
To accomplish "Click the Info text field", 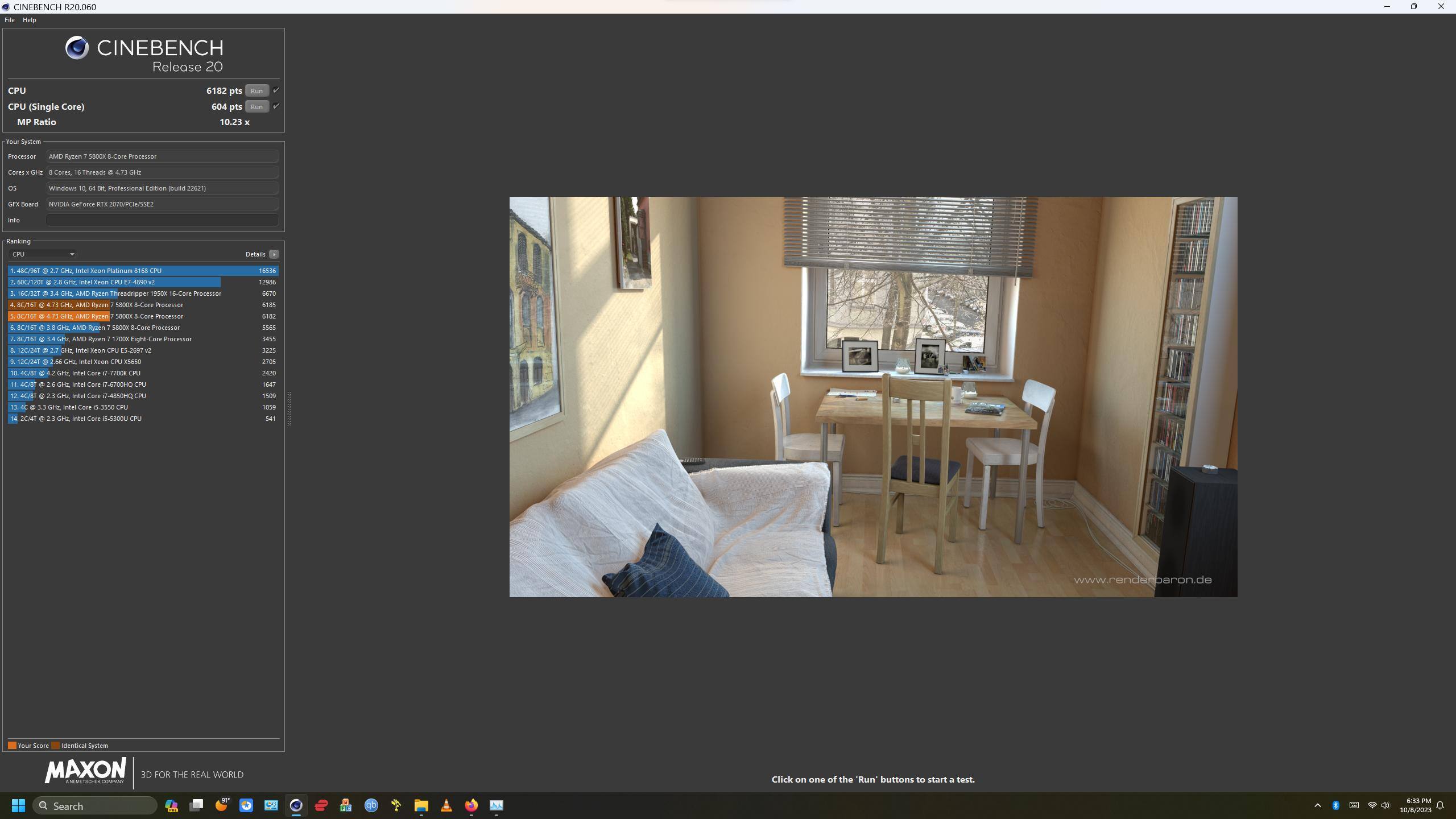I will [162, 220].
